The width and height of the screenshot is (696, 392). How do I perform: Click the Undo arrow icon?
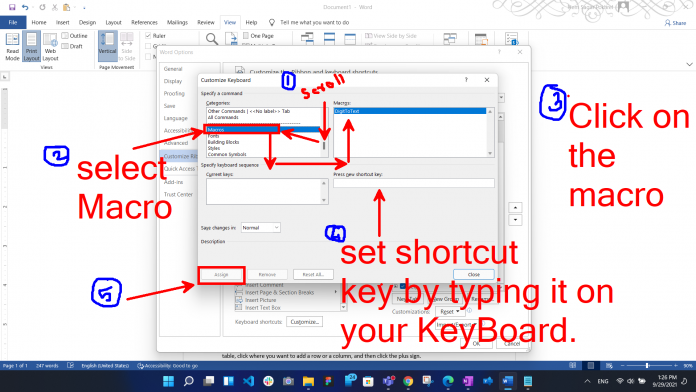click(25, 7)
